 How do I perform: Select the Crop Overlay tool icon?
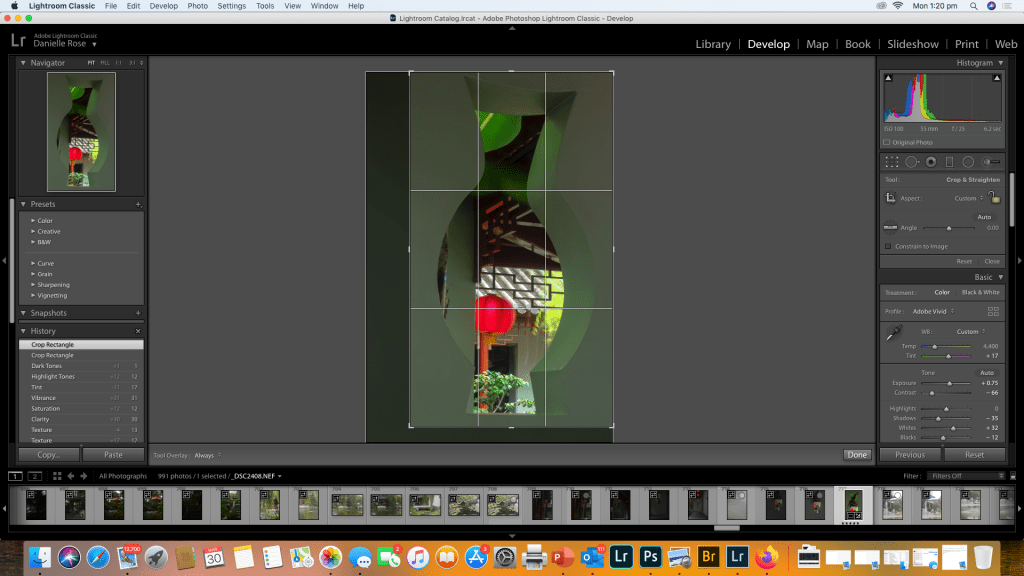coord(892,161)
